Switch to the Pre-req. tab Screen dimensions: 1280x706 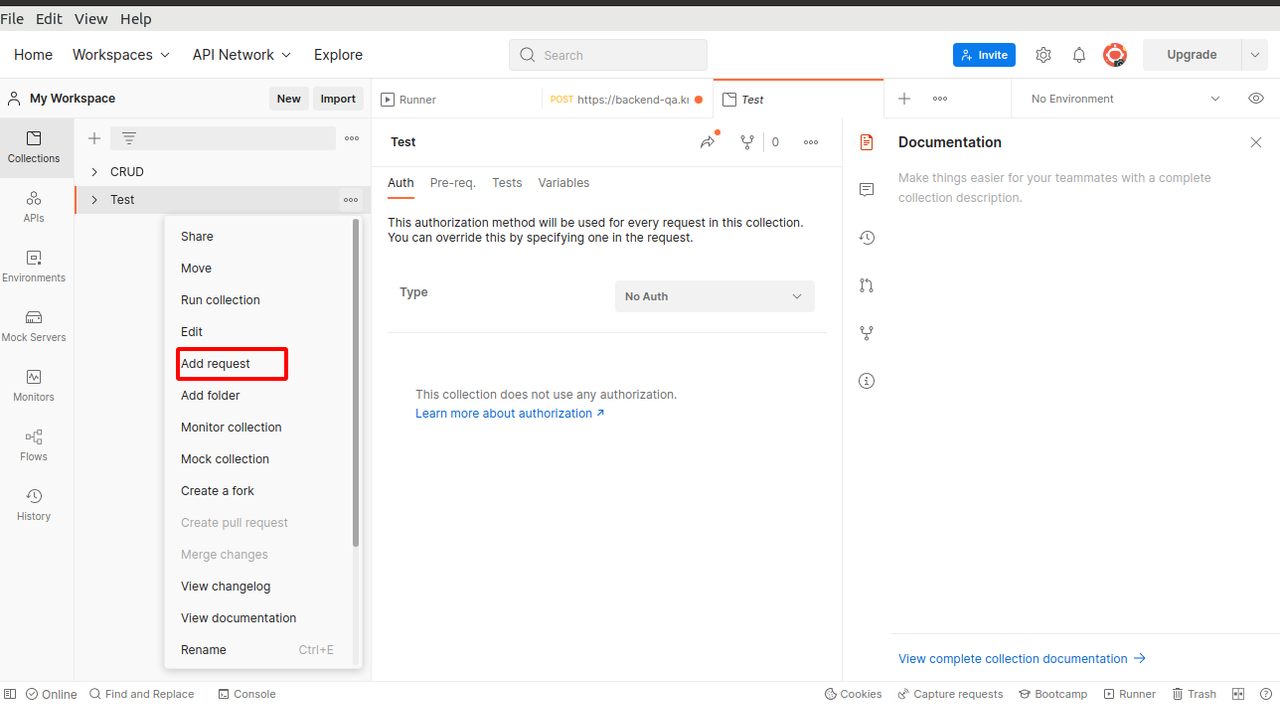[x=453, y=183]
